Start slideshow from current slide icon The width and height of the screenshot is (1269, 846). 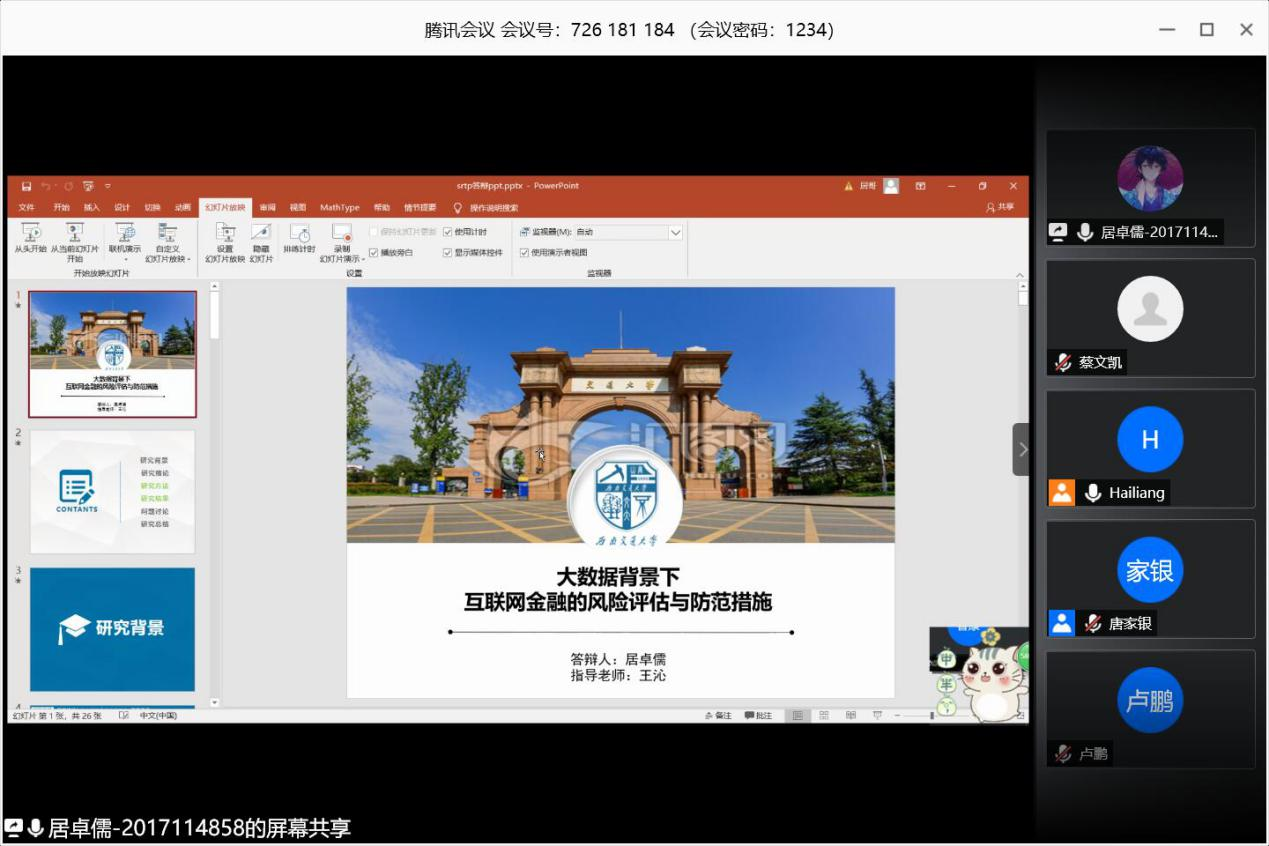pyautogui.click(x=74, y=233)
